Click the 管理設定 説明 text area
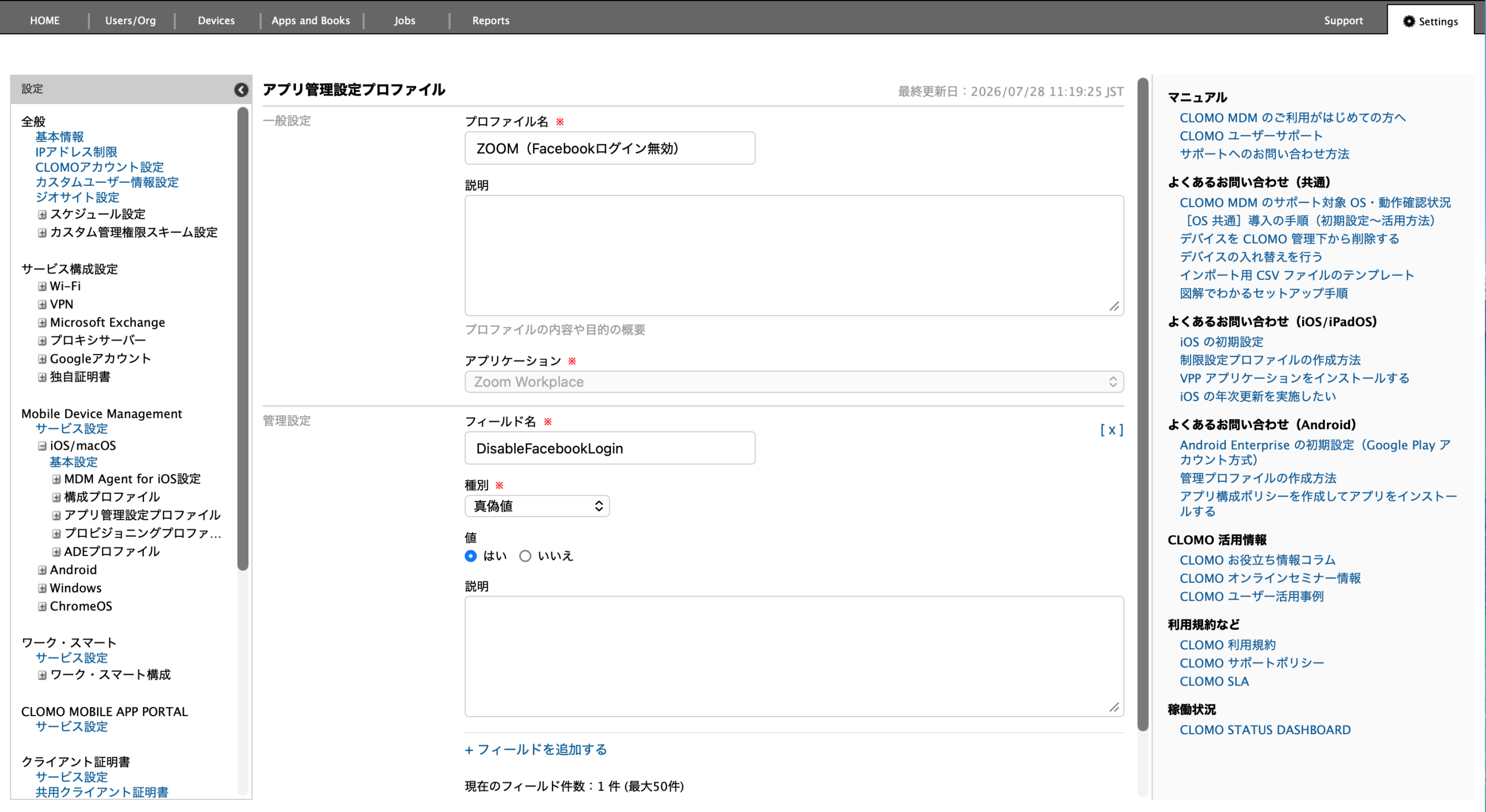Image resolution: width=1486 pixels, height=812 pixels. 794,656
